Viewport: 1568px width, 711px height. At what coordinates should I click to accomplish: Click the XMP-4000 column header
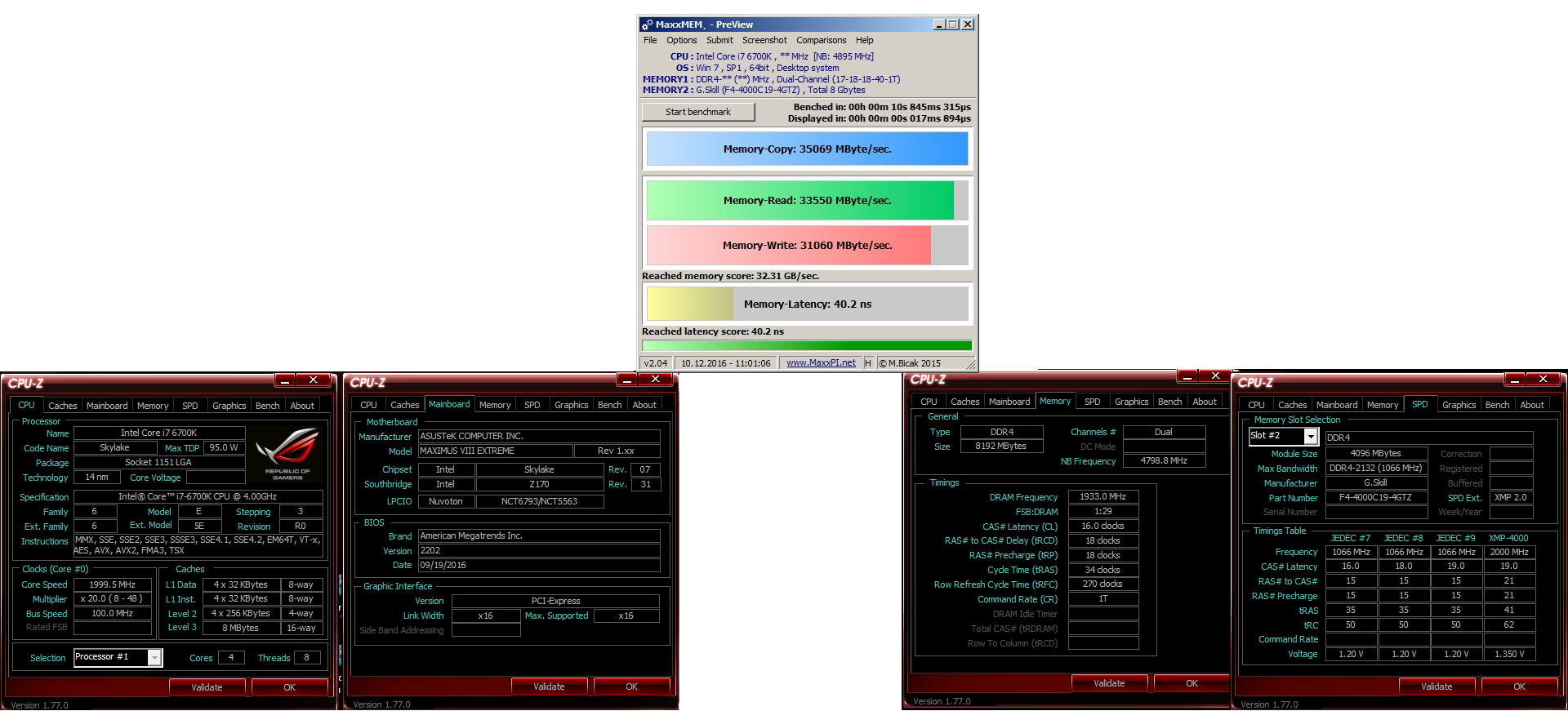[1508, 538]
